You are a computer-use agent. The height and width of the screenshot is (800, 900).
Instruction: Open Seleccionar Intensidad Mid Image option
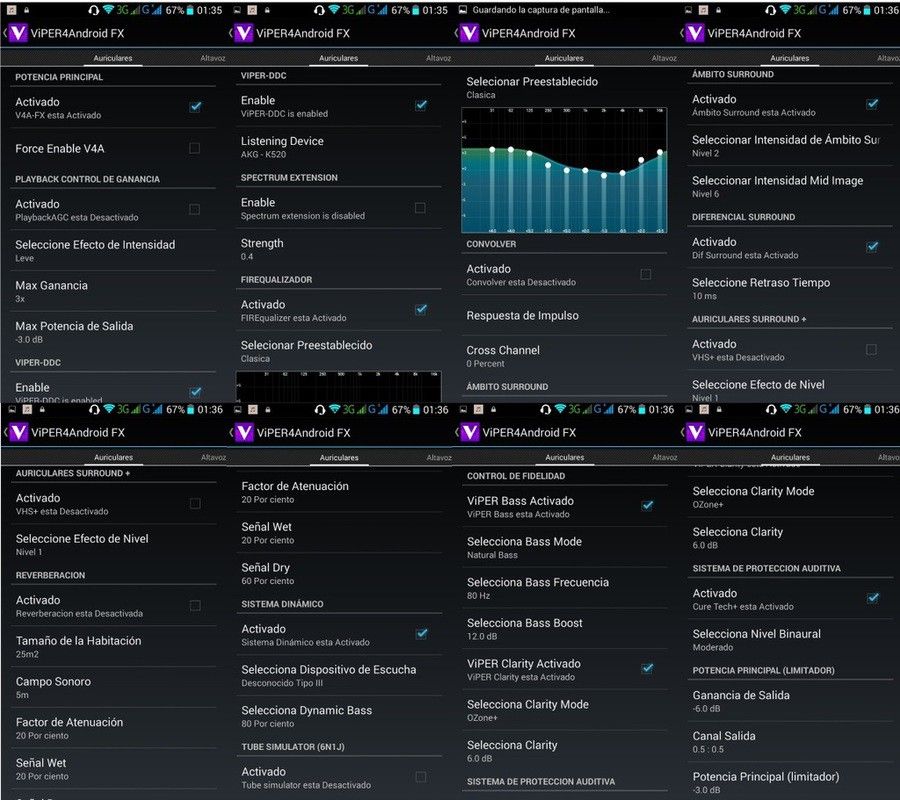(x=789, y=187)
